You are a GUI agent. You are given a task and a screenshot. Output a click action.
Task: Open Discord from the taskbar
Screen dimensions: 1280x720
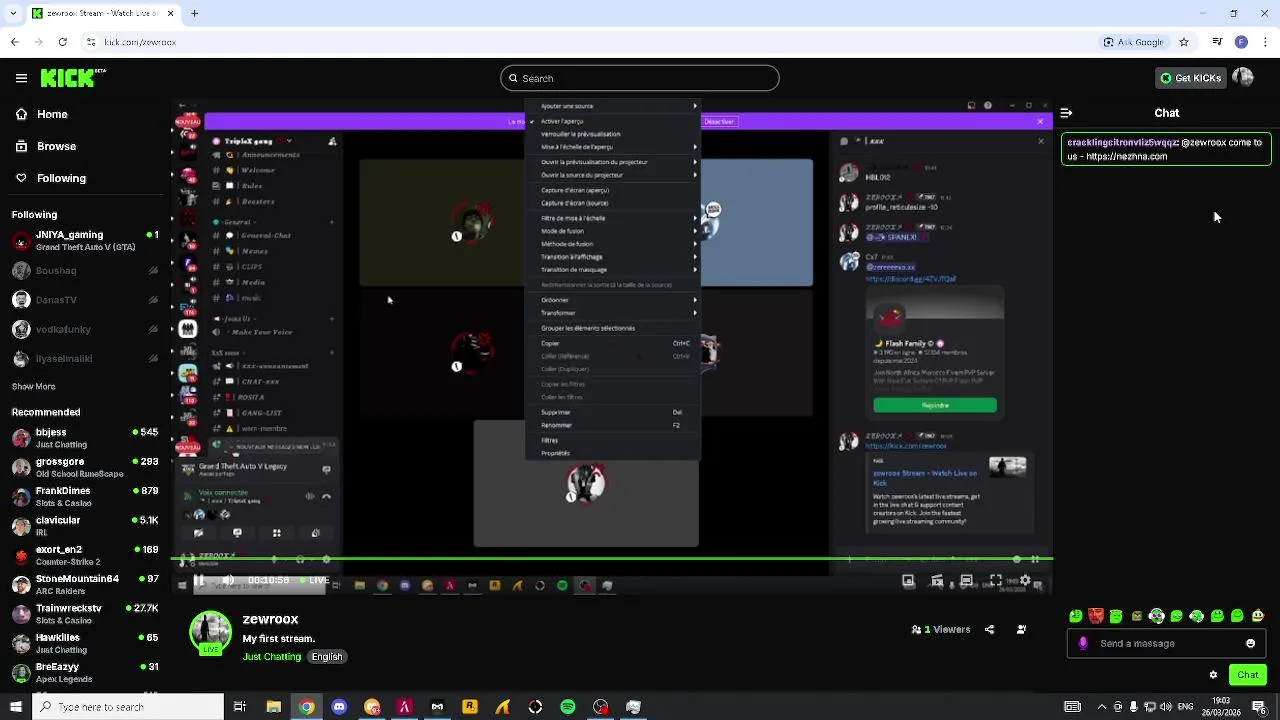pyautogui.click(x=339, y=707)
